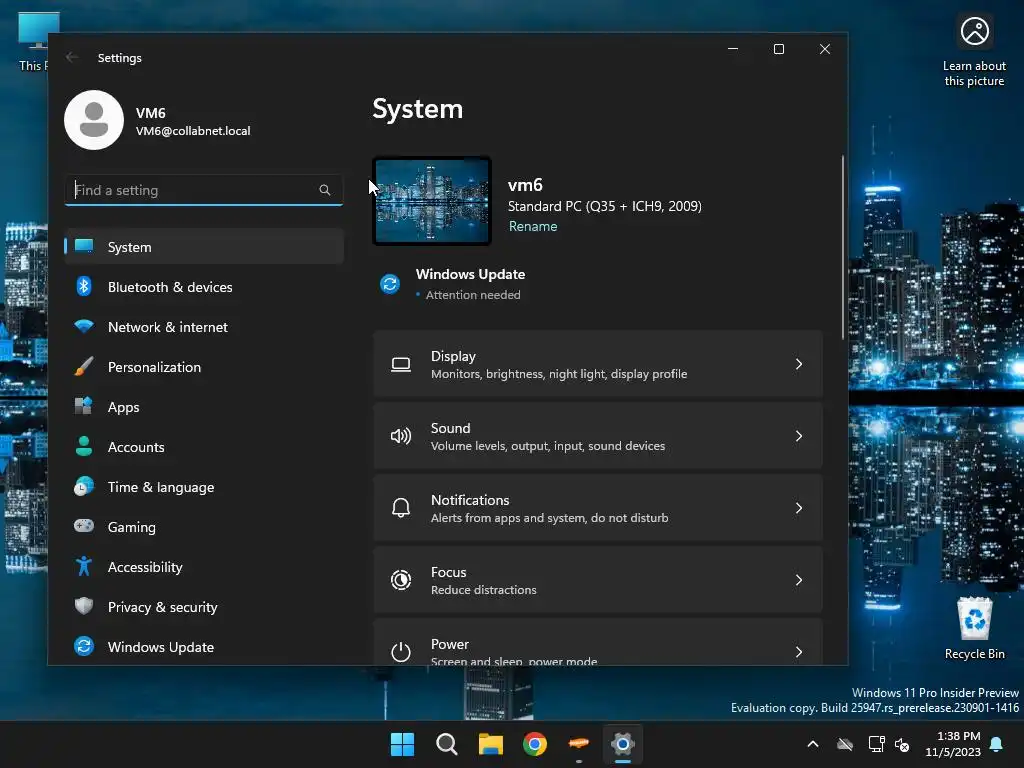Click the Personalization paintbrush icon
The width and height of the screenshot is (1024, 768).
point(84,366)
